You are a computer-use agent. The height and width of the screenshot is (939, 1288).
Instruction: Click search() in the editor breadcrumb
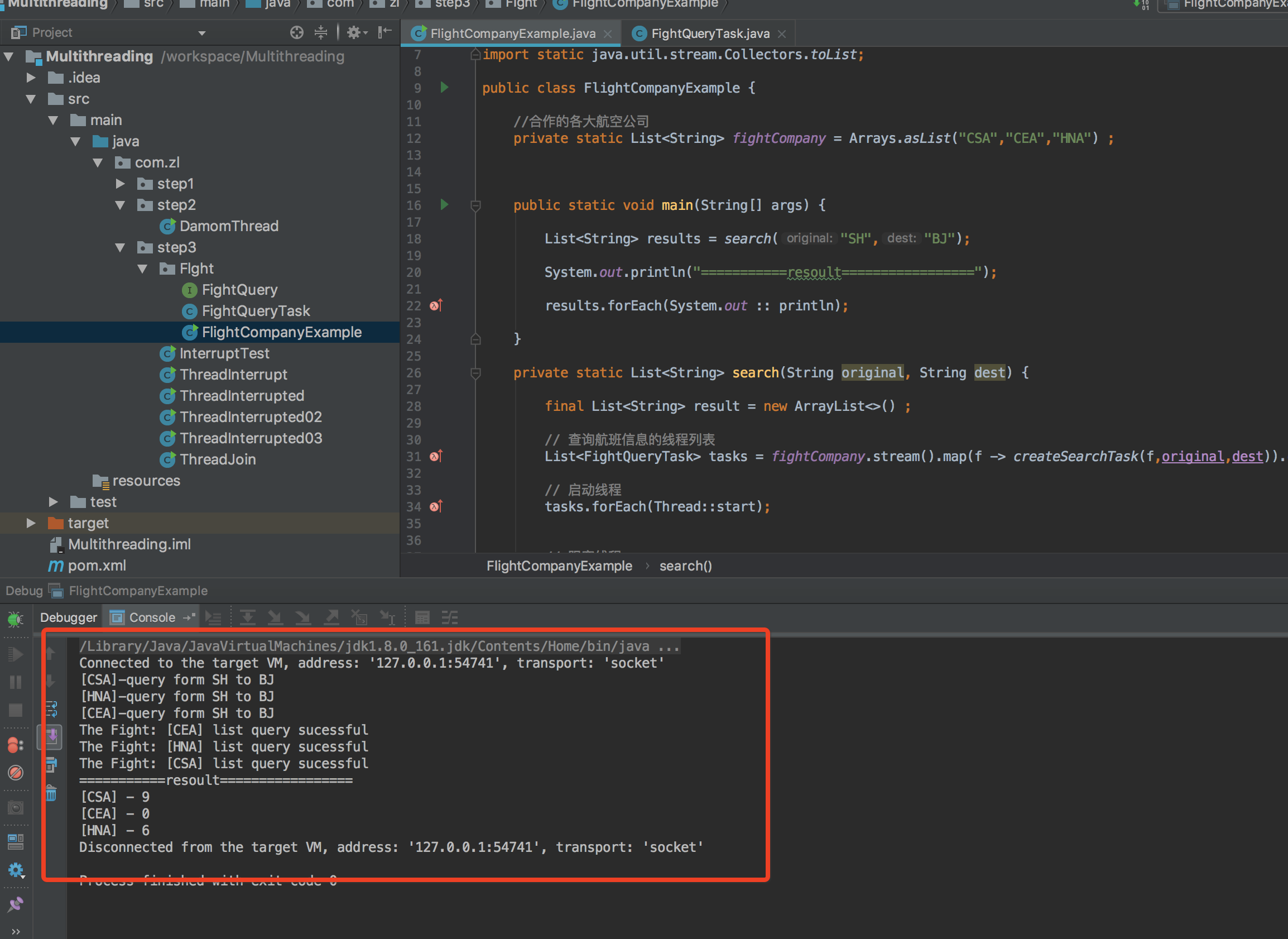tap(685, 566)
